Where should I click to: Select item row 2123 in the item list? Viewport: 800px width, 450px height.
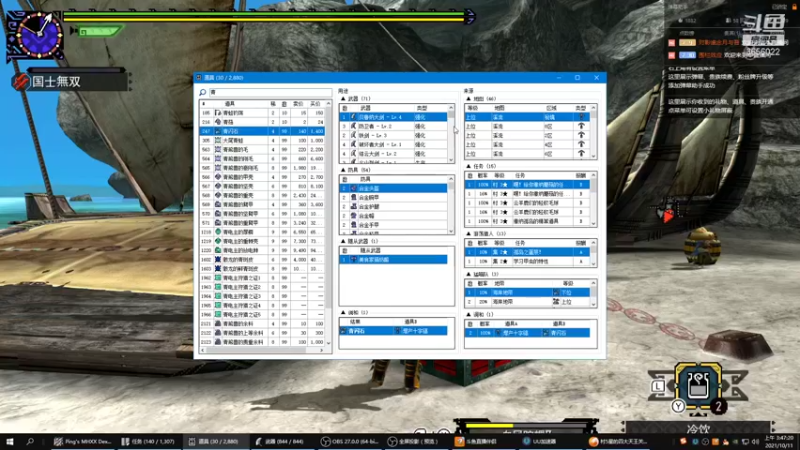click(262, 342)
